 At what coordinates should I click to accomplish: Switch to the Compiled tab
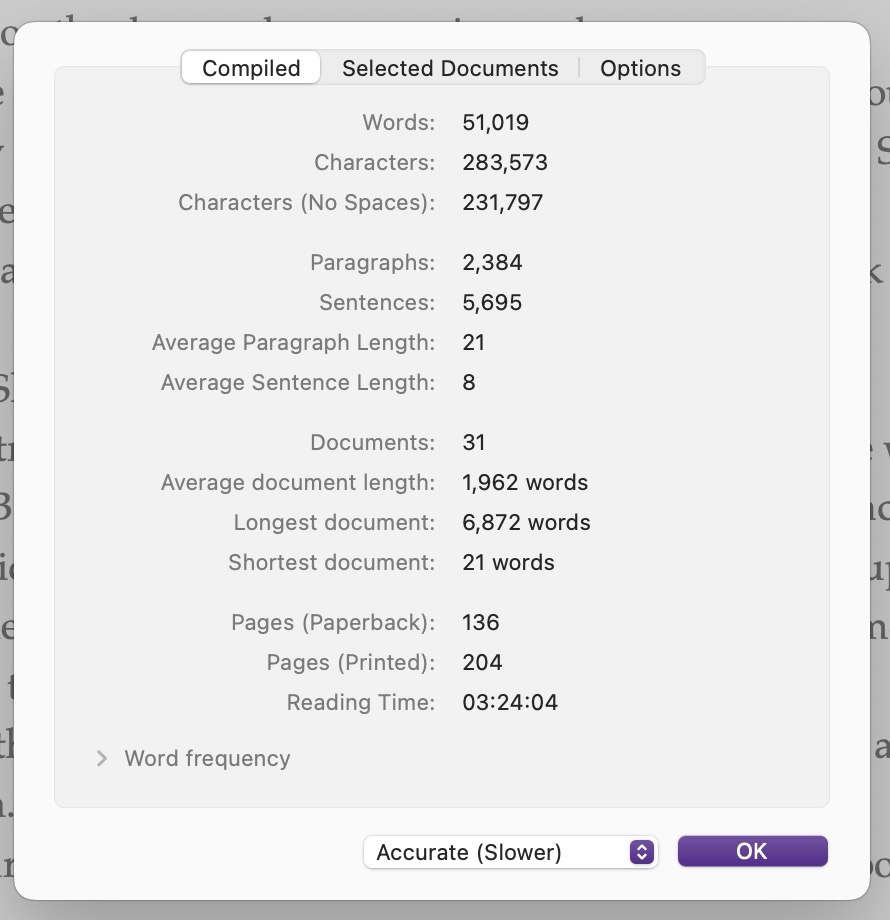point(251,68)
